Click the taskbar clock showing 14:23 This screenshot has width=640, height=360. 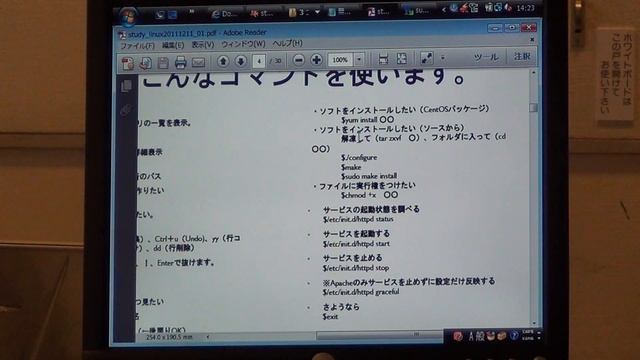point(525,8)
